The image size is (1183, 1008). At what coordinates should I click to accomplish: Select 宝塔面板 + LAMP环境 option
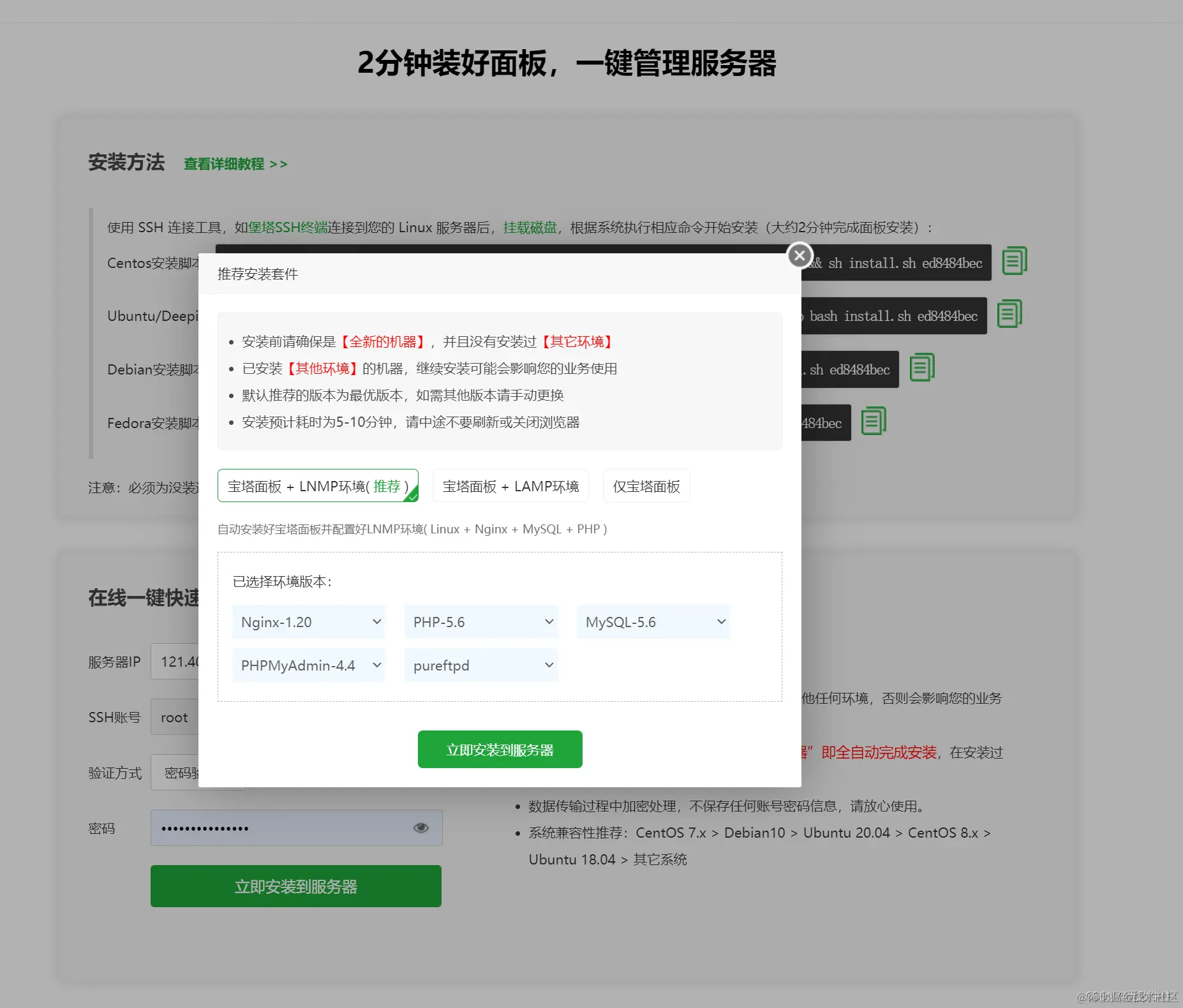510,486
